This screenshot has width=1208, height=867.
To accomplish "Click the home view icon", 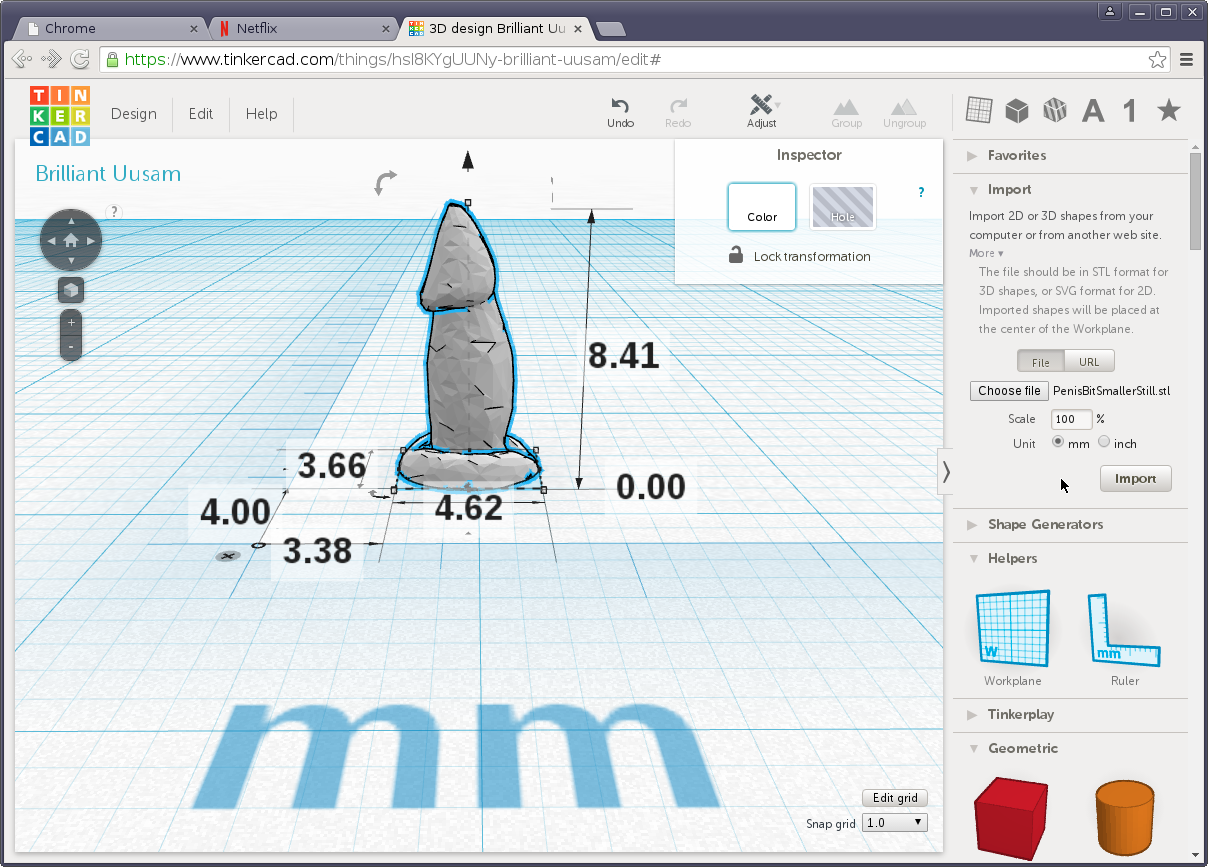I will click(x=70, y=240).
